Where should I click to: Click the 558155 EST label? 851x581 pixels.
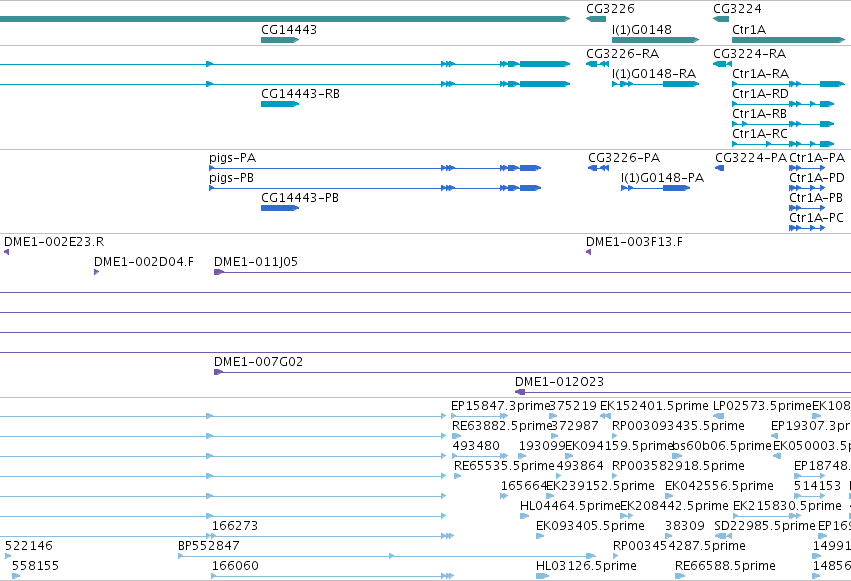click(x=35, y=566)
